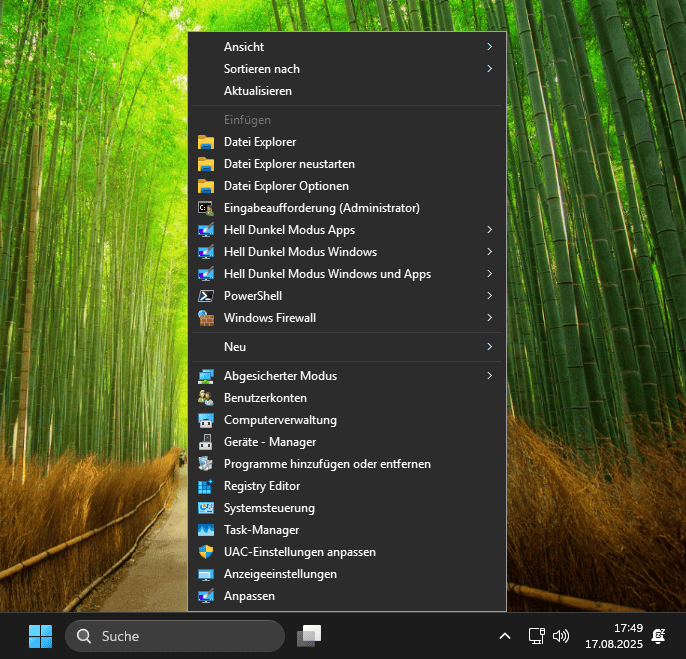Expand the Sortieren nach submenu arrow
The image size is (686, 659).
click(x=489, y=69)
